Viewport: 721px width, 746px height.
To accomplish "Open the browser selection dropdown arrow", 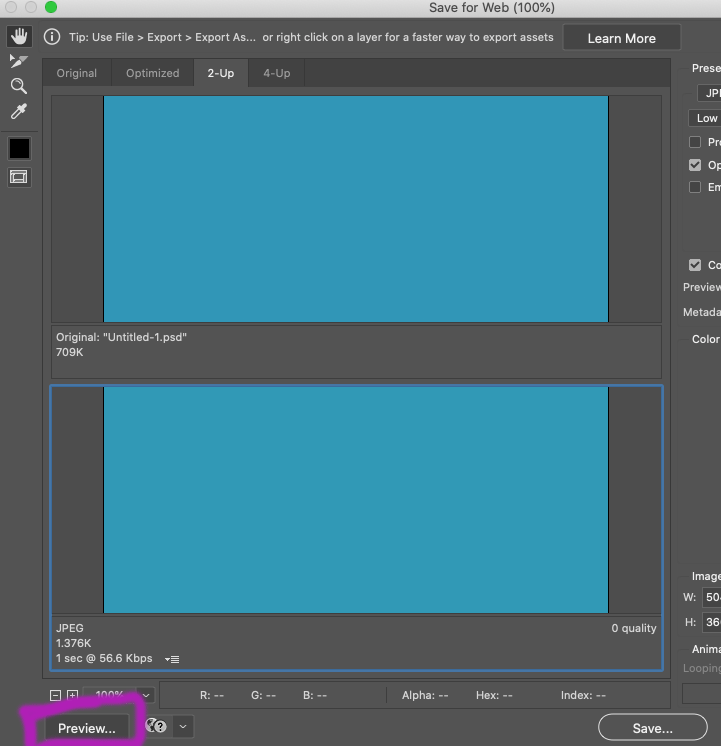I will click(x=183, y=726).
